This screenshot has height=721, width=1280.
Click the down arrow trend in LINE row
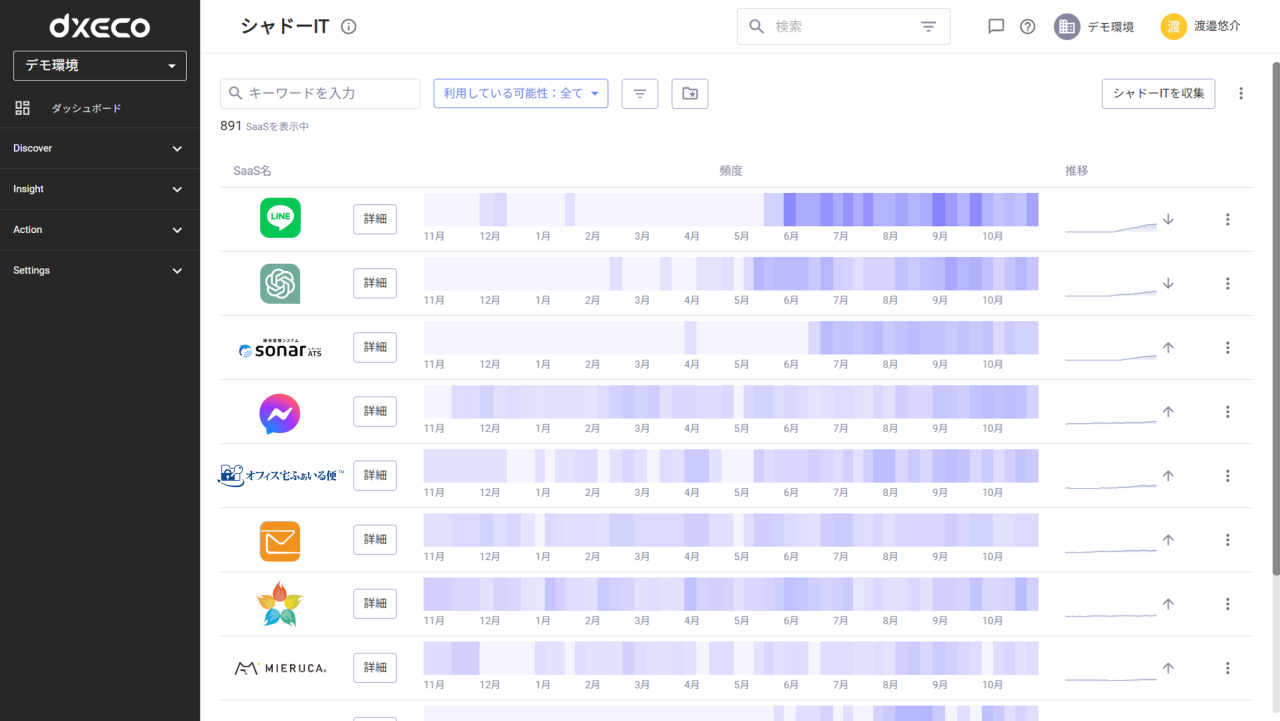pyautogui.click(x=1168, y=219)
